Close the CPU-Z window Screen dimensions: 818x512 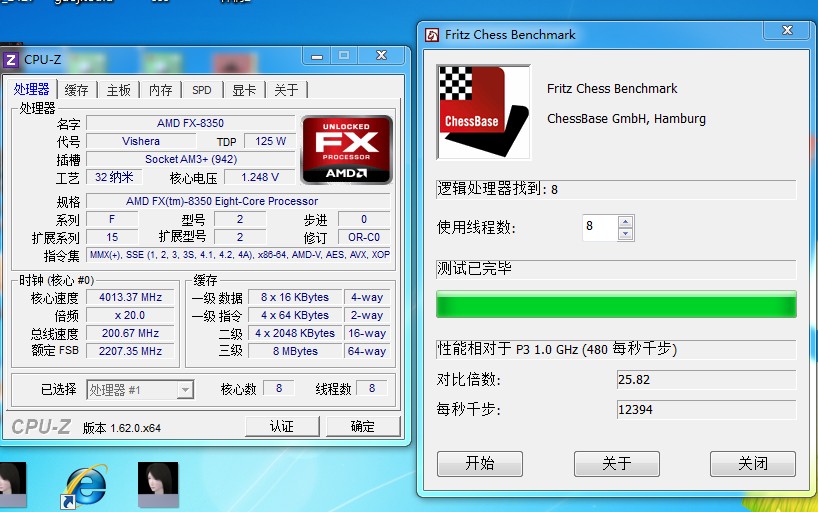coord(381,55)
